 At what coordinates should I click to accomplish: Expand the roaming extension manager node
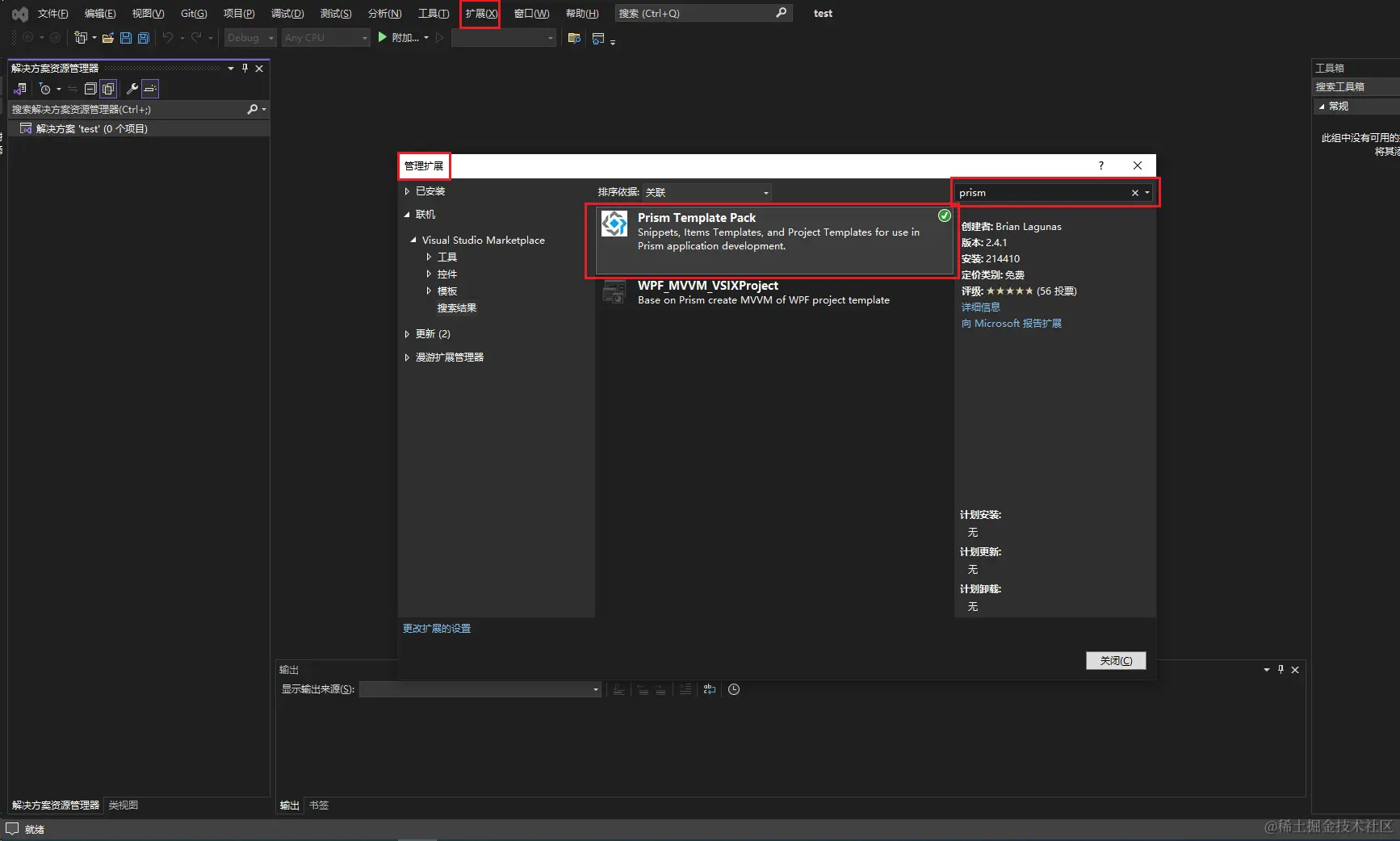click(x=408, y=358)
